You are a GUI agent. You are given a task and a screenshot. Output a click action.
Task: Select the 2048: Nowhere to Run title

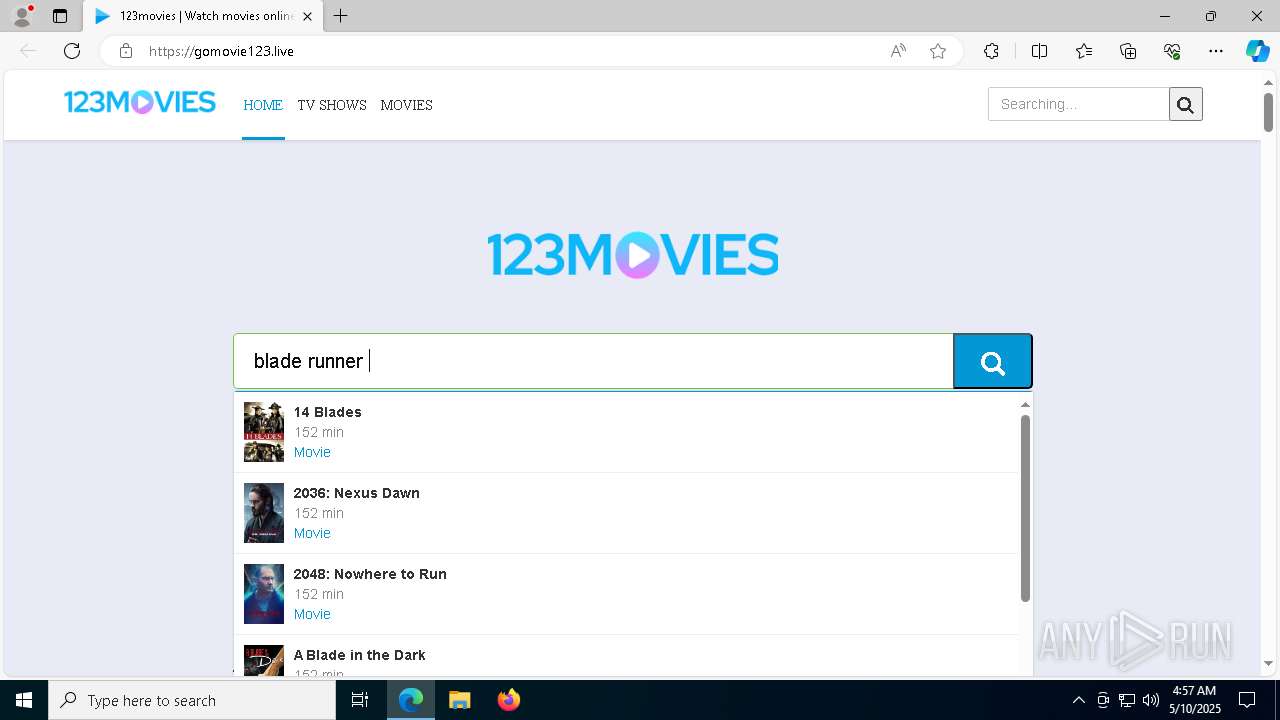[x=370, y=574]
